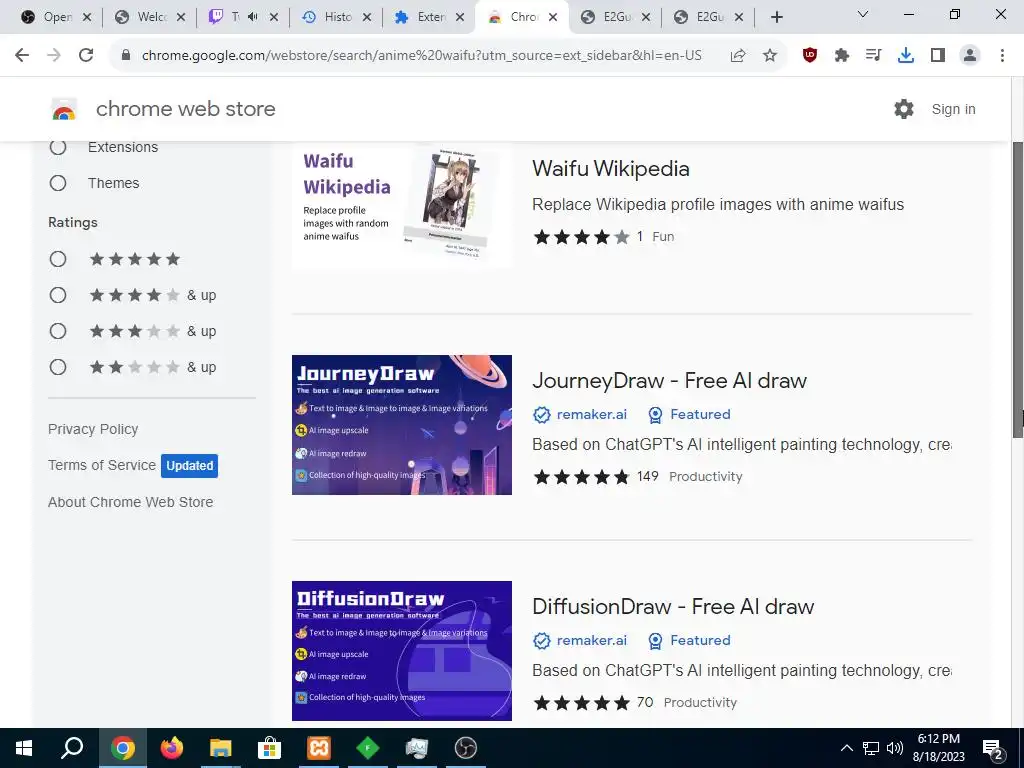Filter by four stars & up
Image resolution: width=1024 pixels, height=768 pixels.
[58, 295]
